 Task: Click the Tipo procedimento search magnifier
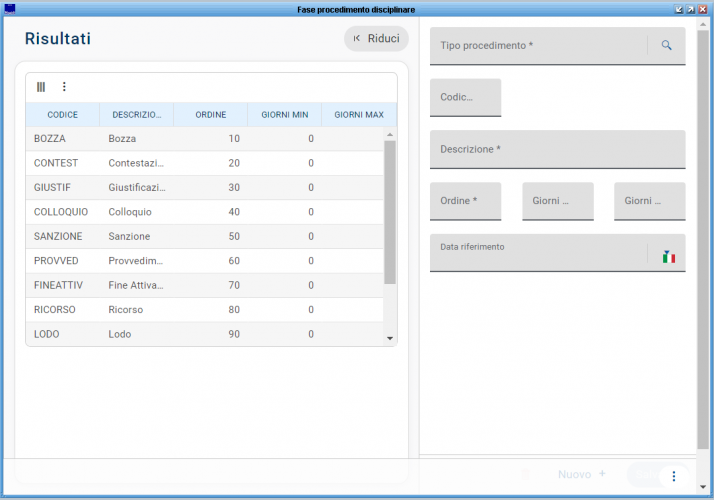pyautogui.click(x=667, y=46)
